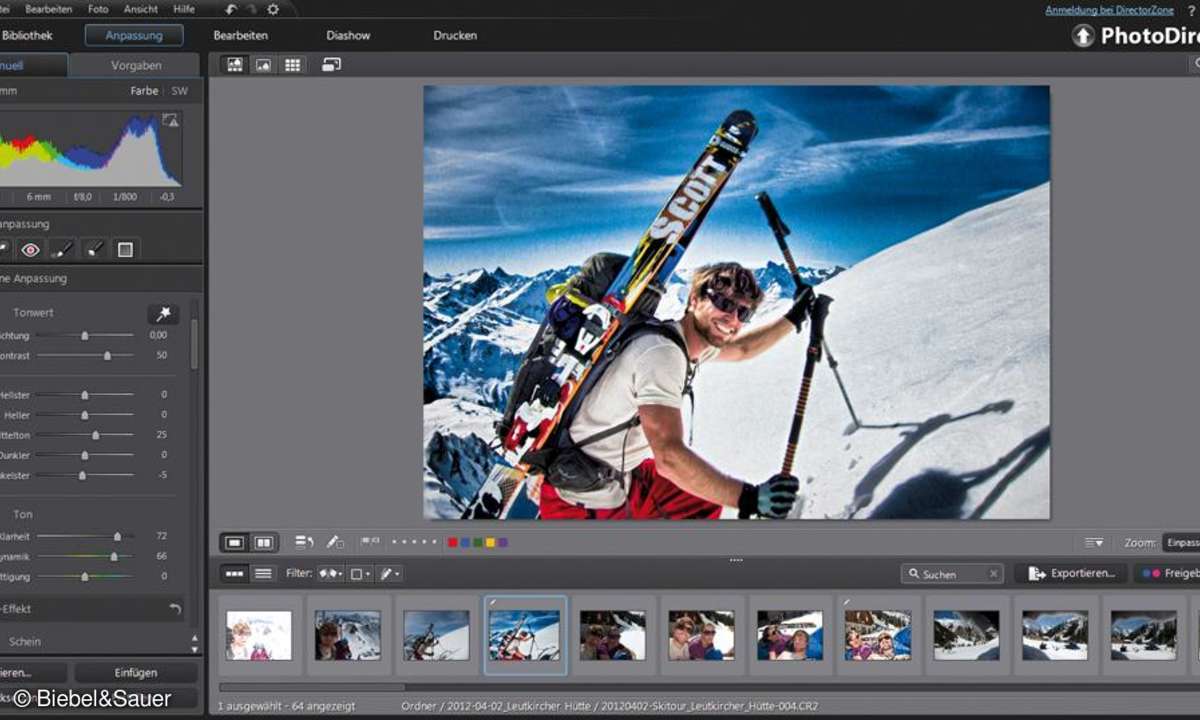Click the brush edit icon below photo
The image size is (1200, 720).
click(x=335, y=542)
